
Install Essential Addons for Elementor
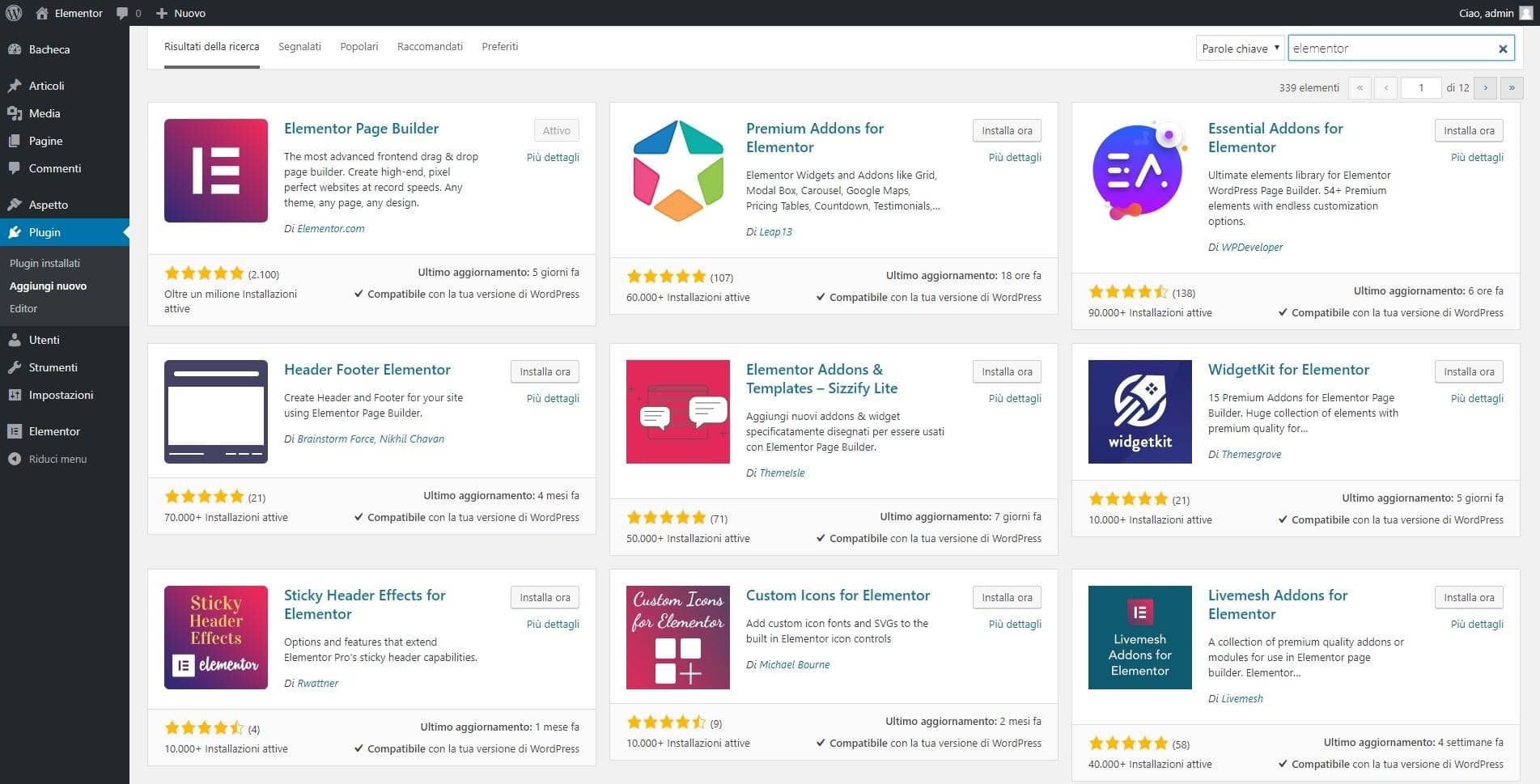pos(1469,130)
